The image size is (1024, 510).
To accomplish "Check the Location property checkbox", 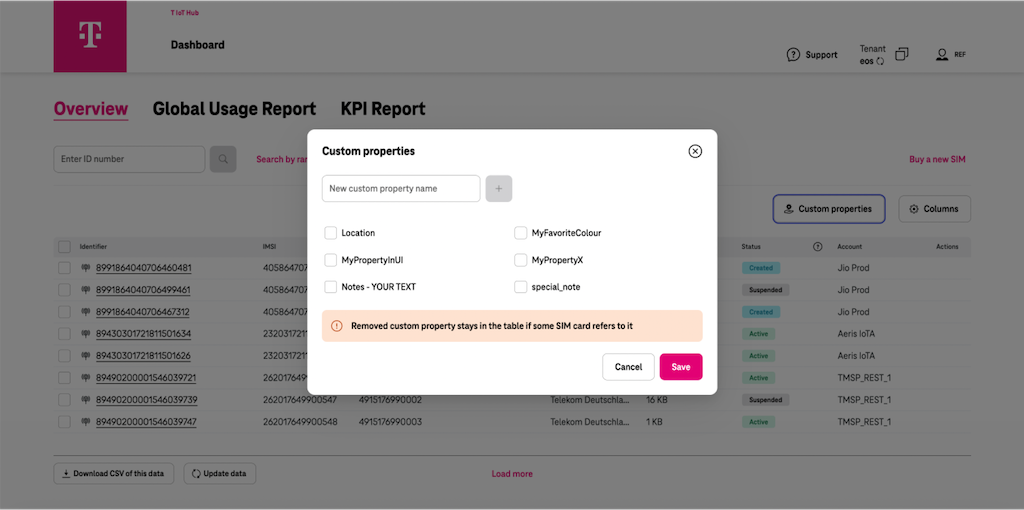I will point(331,233).
